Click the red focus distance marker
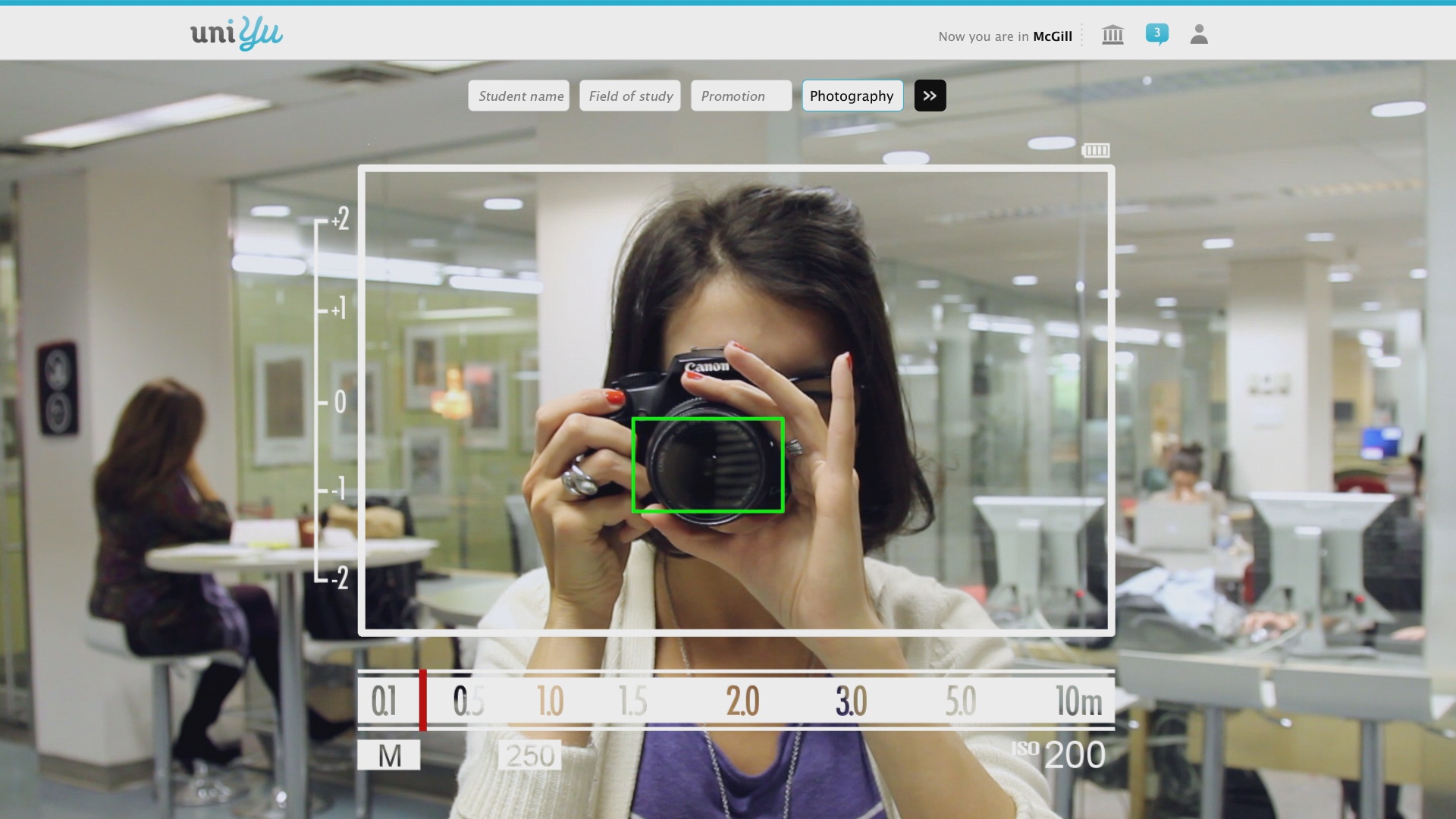This screenshot has height=819, width=1456. [422, 700]
